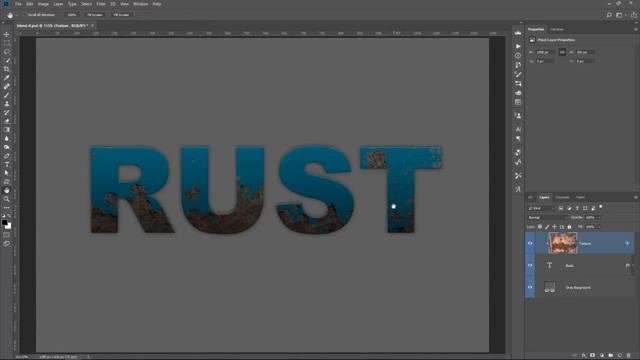Screen dimensions: 640x360
Task: Expand Rust layer effects arrow
Action: coord(633,265)
